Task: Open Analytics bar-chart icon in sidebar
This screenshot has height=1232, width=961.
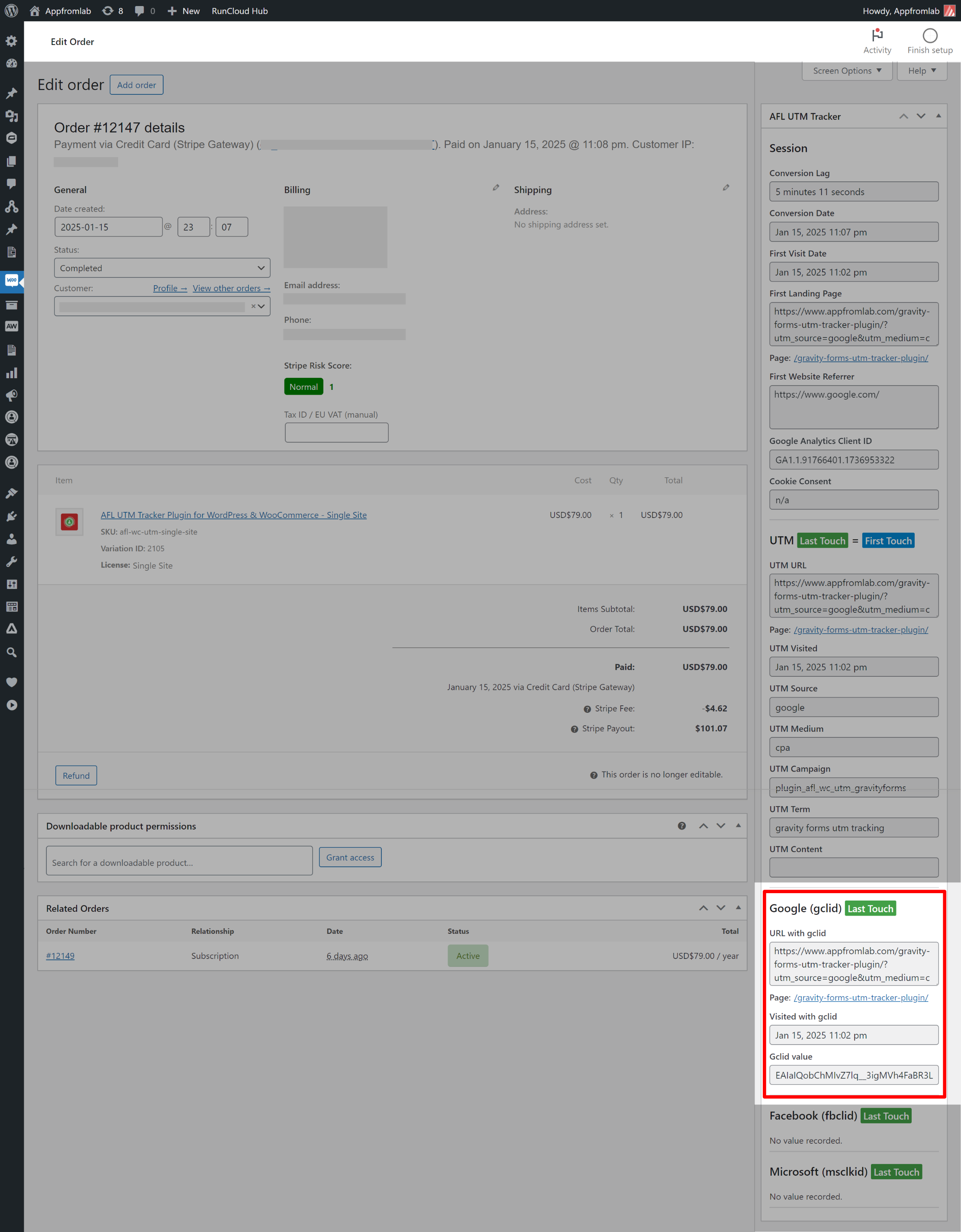Action: pos(11,373)
